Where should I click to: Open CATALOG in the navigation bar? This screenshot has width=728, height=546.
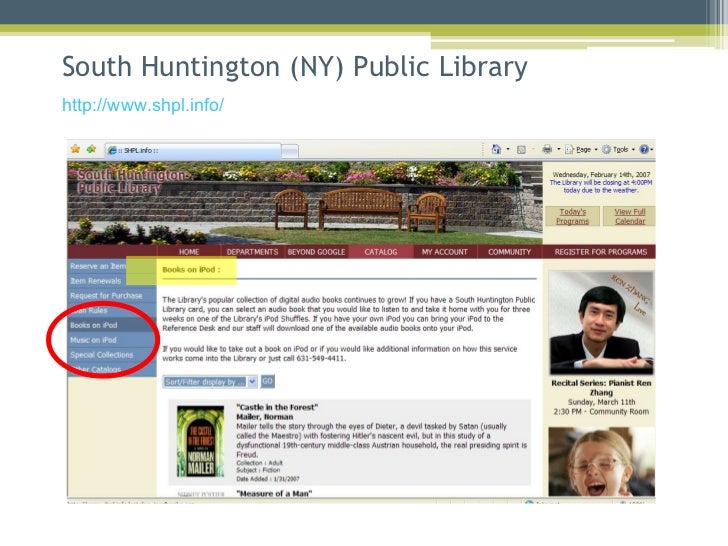[381, 252]
